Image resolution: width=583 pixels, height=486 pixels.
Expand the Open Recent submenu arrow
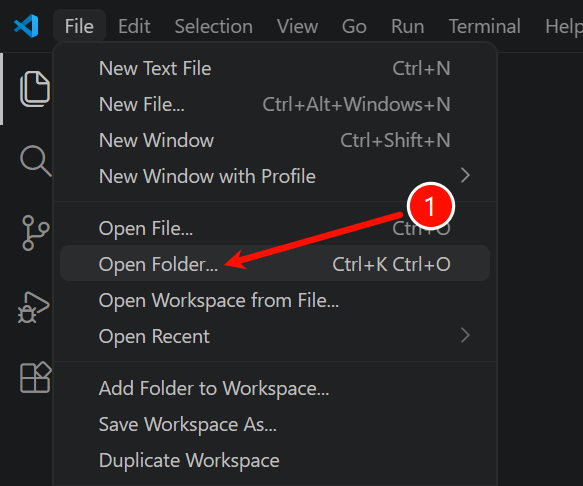(x=465, y=335)
